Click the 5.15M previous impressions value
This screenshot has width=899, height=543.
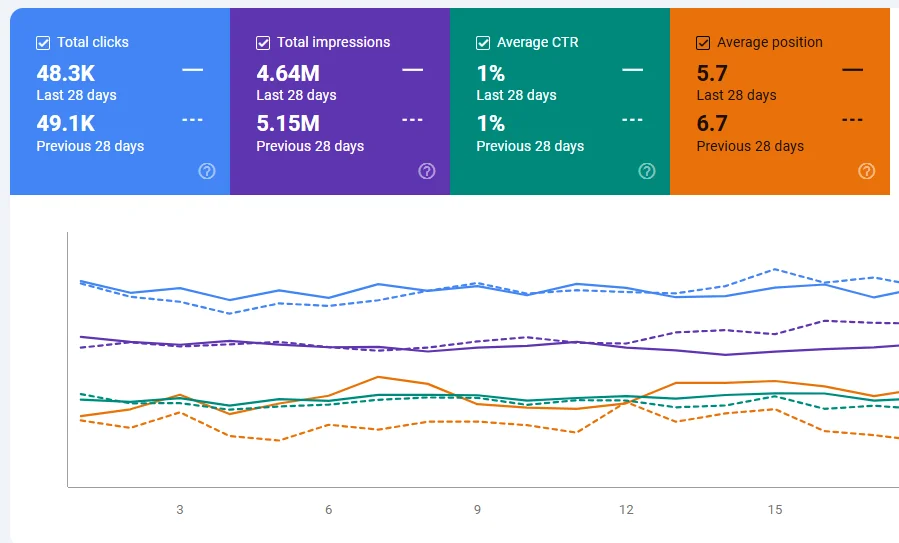(288, 124)
